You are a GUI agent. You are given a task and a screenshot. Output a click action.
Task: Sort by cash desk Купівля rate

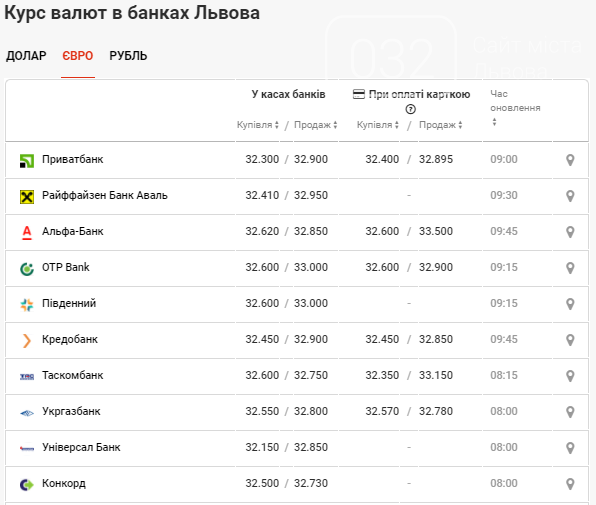pyautogui.click(x=257, y=125)
